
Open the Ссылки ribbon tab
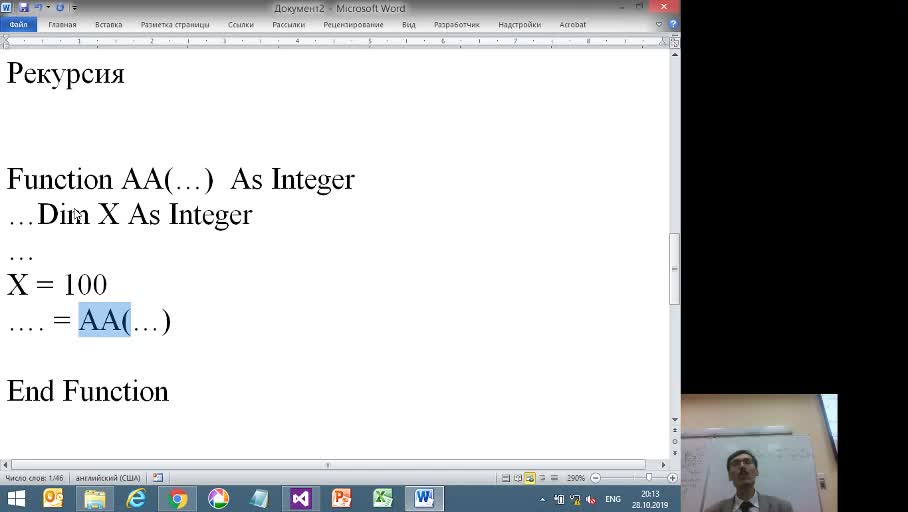point(241,25)
